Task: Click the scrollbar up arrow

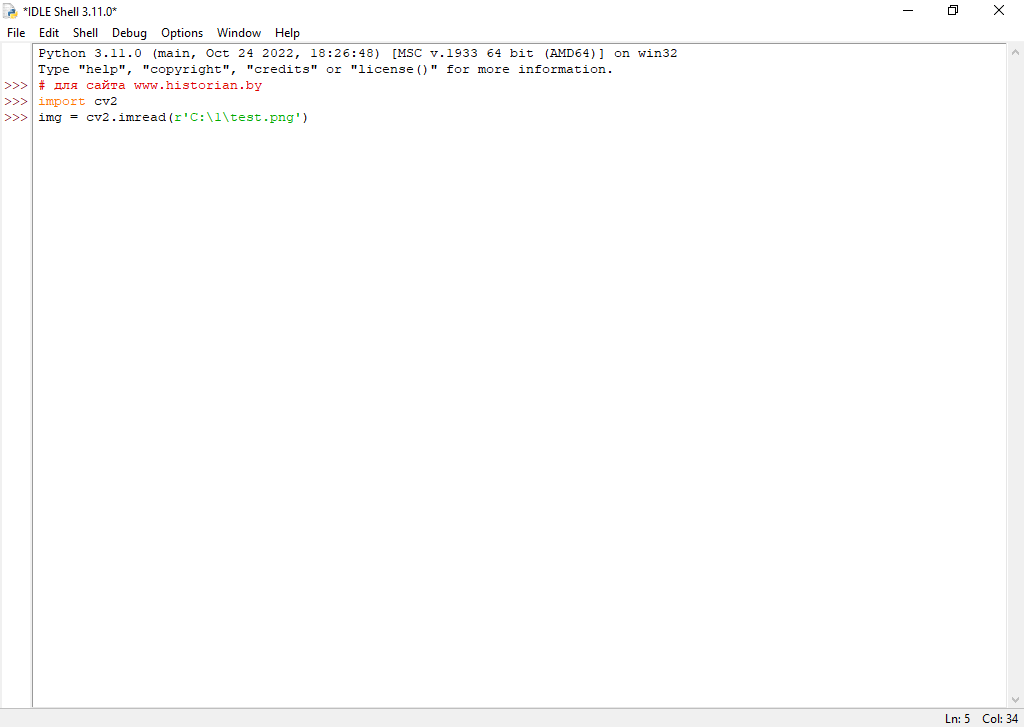Action: 1014,50
